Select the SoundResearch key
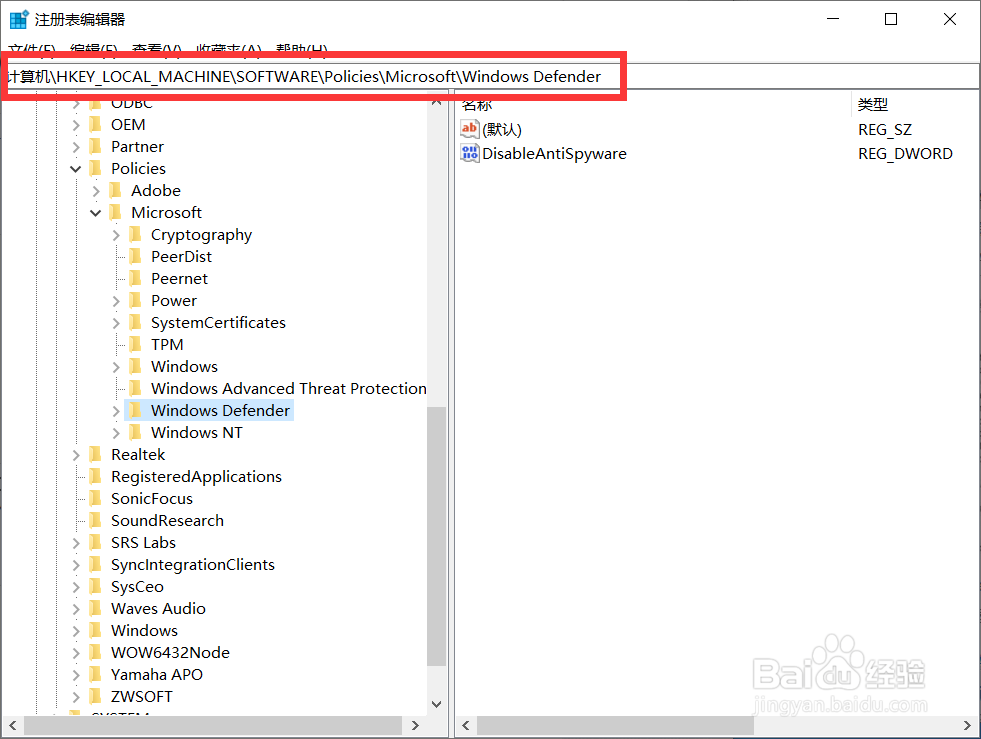The image size is (981, 739). 167,521
